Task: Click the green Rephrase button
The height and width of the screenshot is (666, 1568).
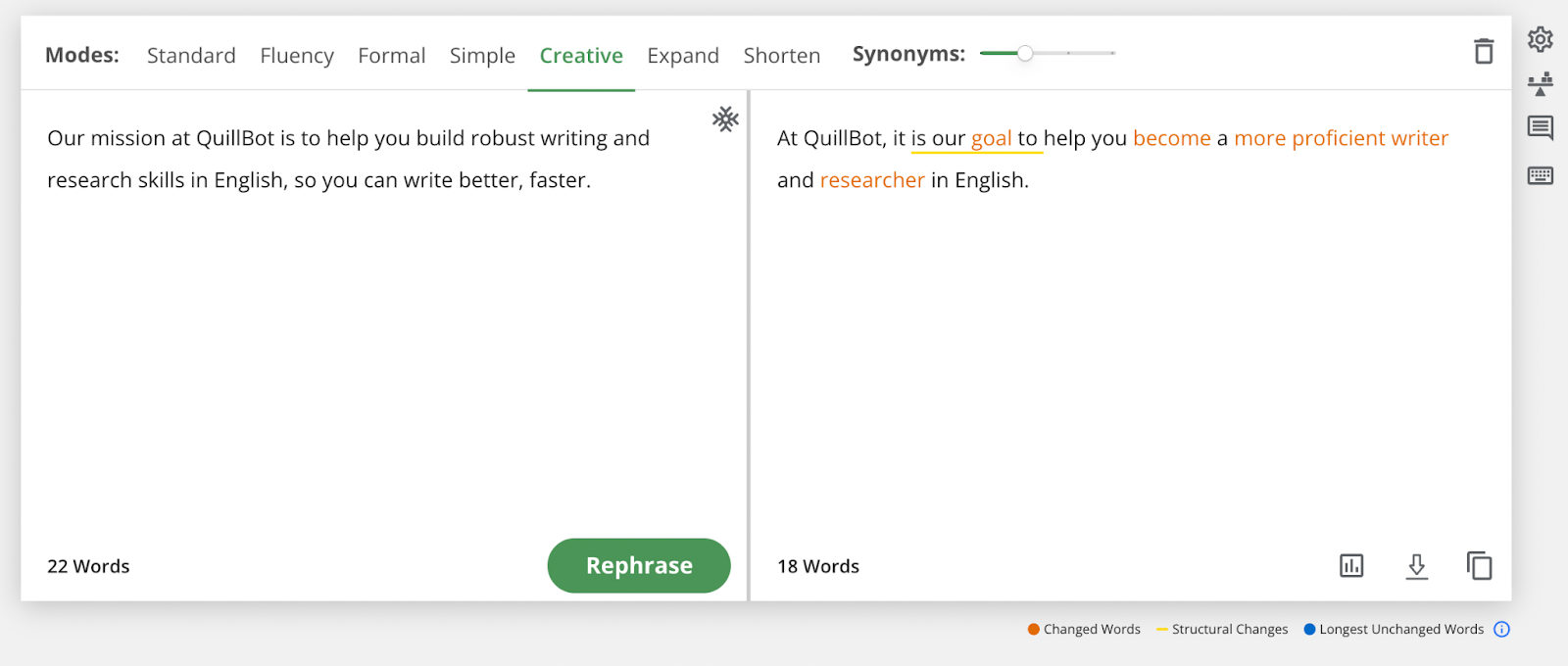Action: [639, 565]
